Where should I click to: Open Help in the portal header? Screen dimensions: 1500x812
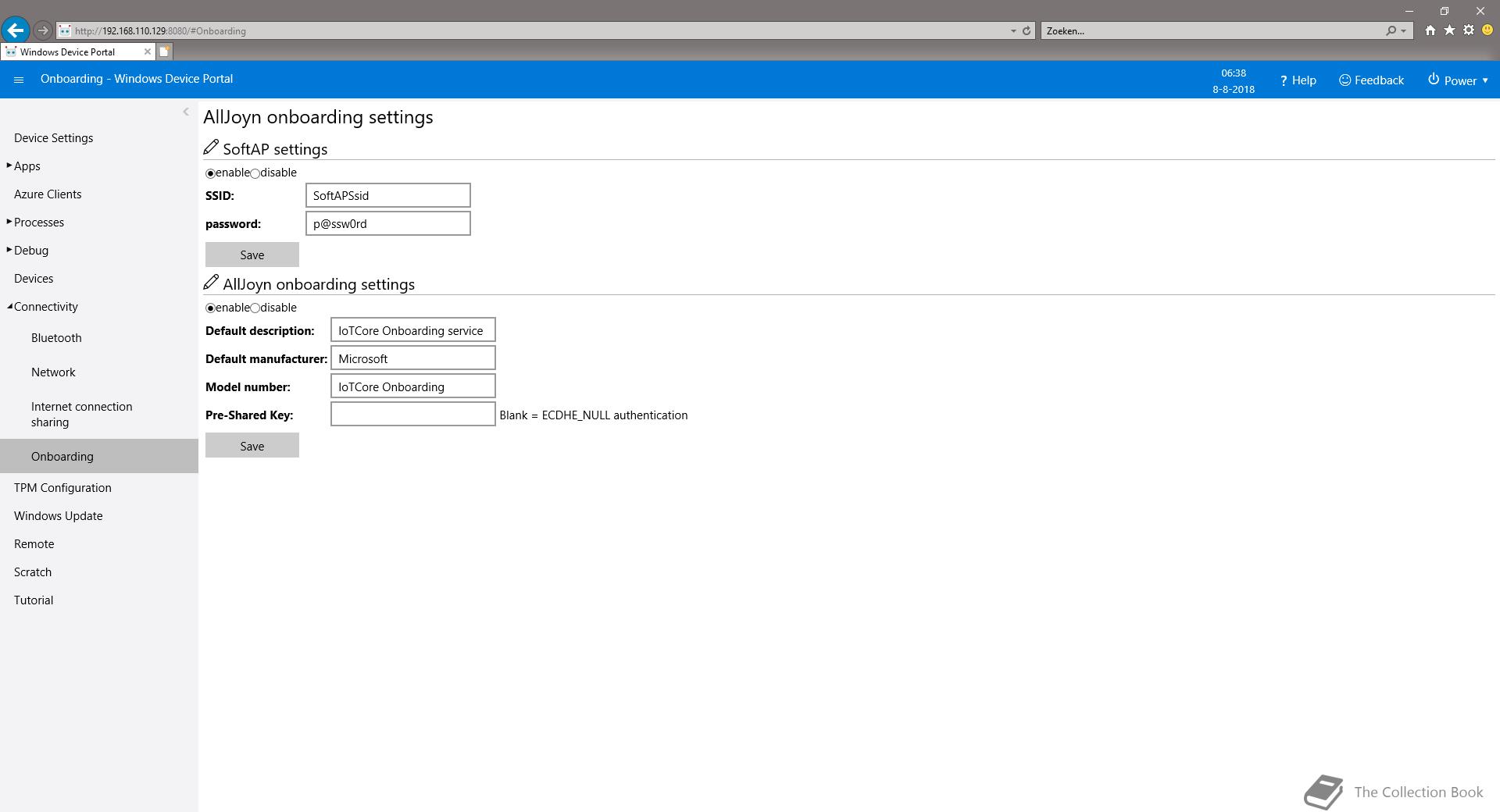tap(1298, 80)
